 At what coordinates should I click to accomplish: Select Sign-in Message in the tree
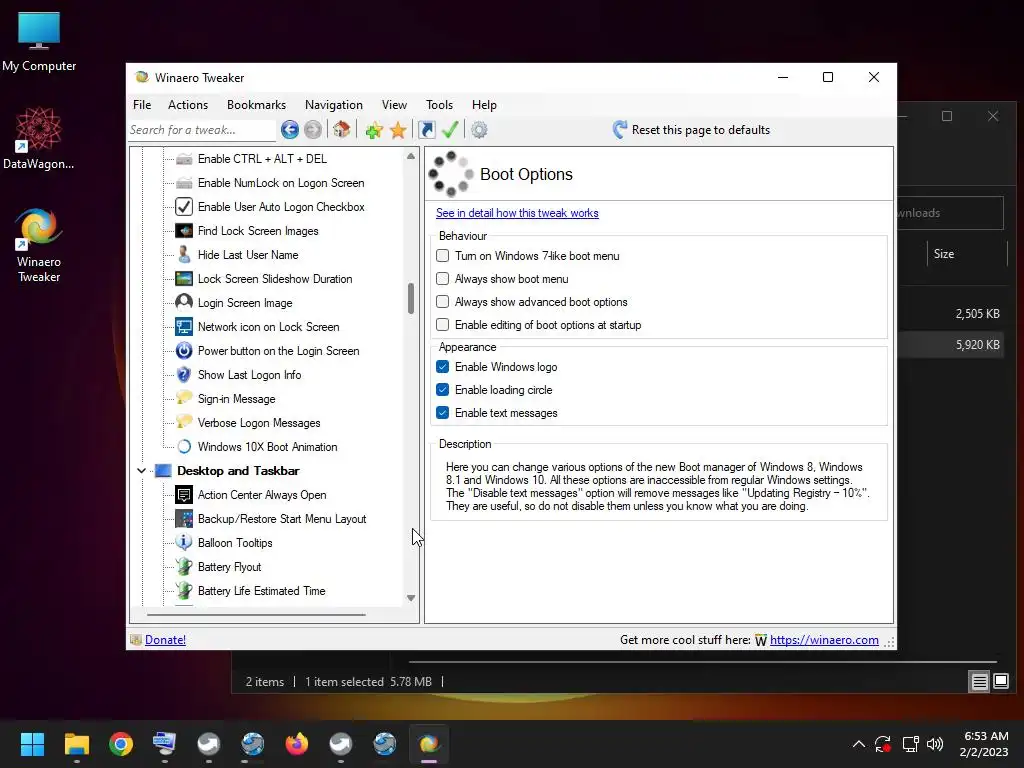click(236, 399)
